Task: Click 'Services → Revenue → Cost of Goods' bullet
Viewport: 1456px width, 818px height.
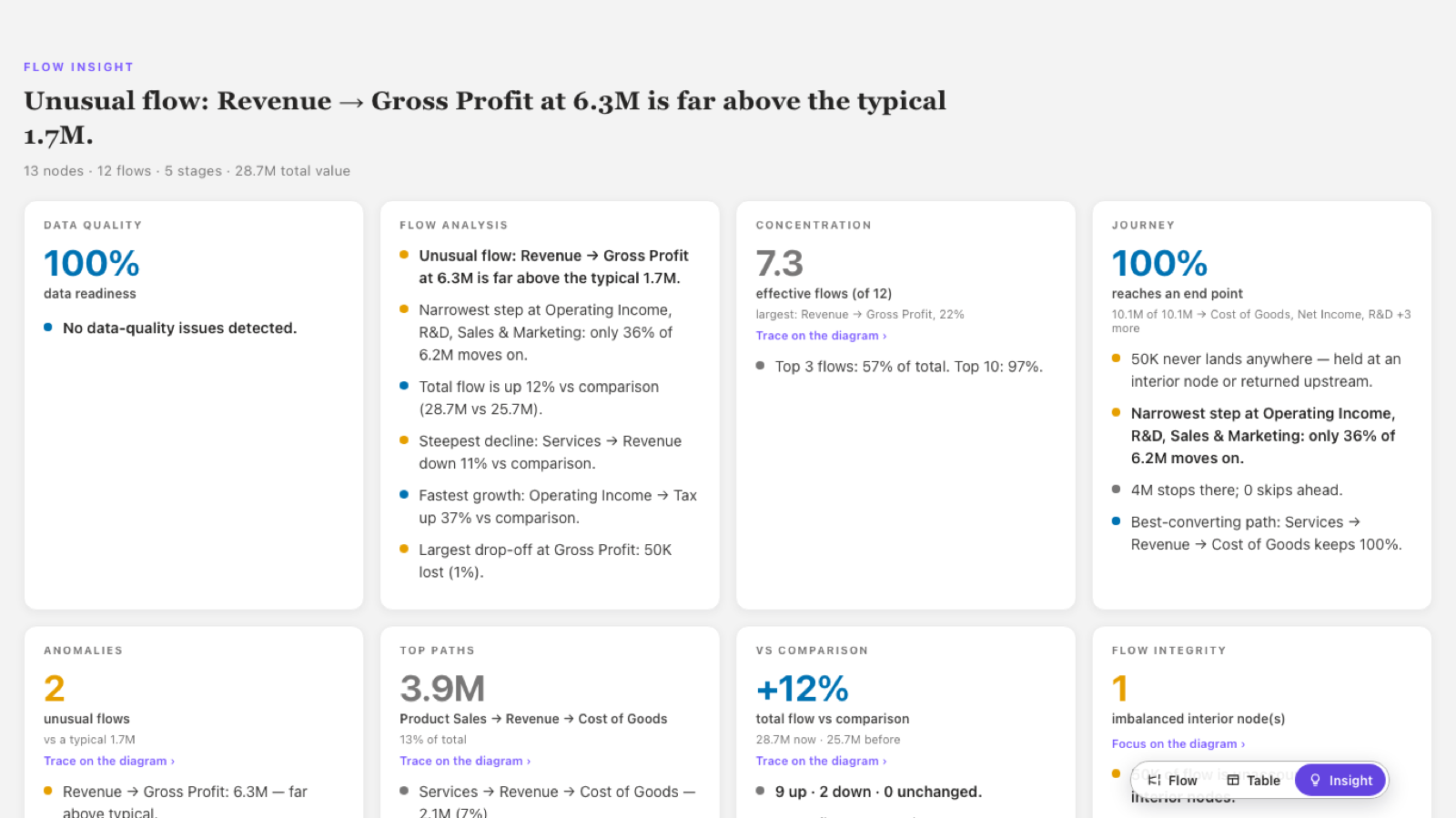Action: (x=557, y=802)
